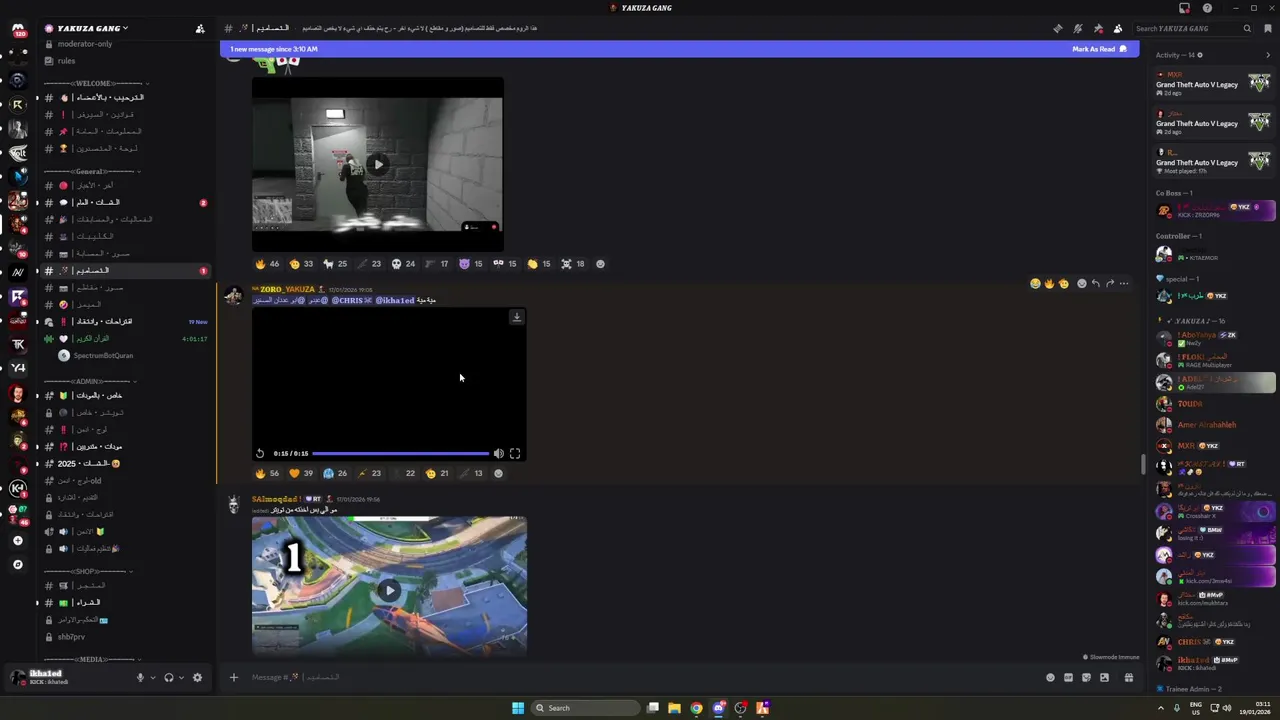Open the KITAEMOR member entry
Viewport: 1280px width, 720px height.
1213,255
